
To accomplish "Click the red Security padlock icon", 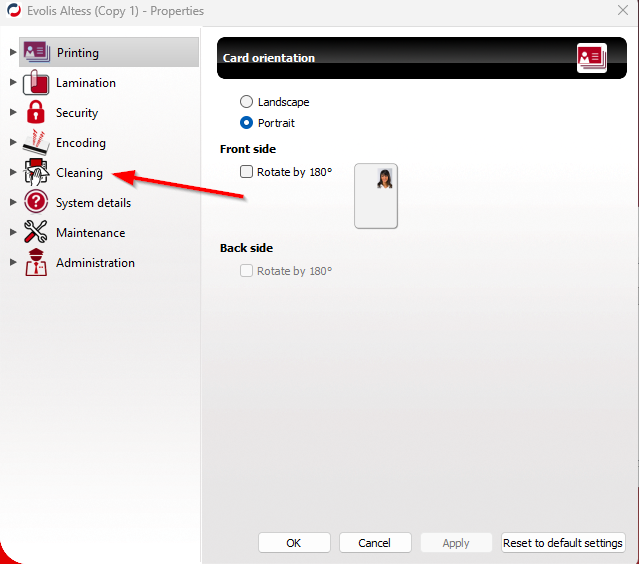I will coord(35,112).
